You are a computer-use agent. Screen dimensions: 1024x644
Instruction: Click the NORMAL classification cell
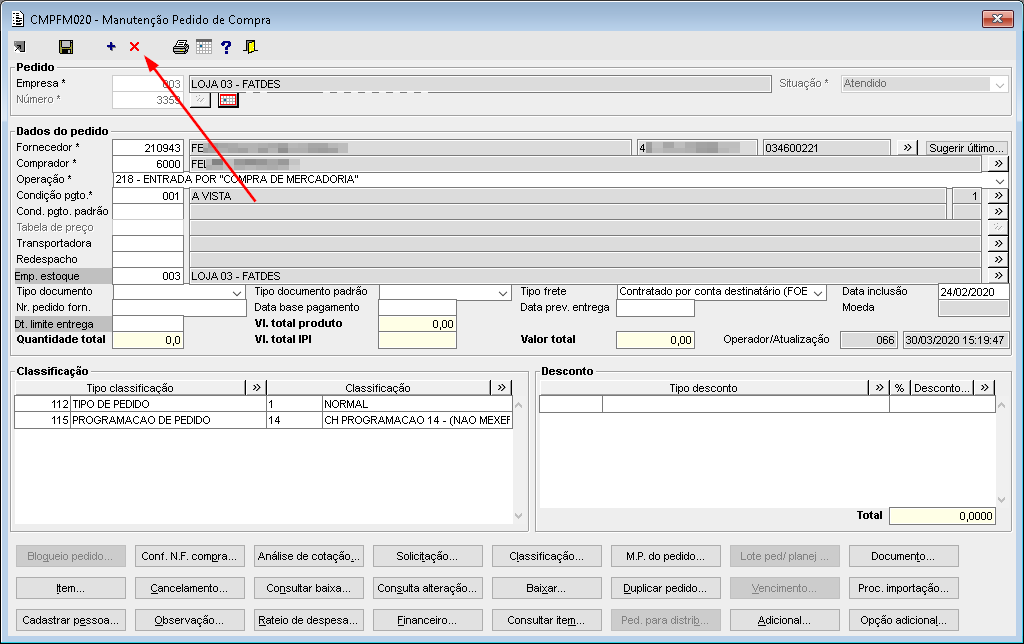click(x=417, y=404)
